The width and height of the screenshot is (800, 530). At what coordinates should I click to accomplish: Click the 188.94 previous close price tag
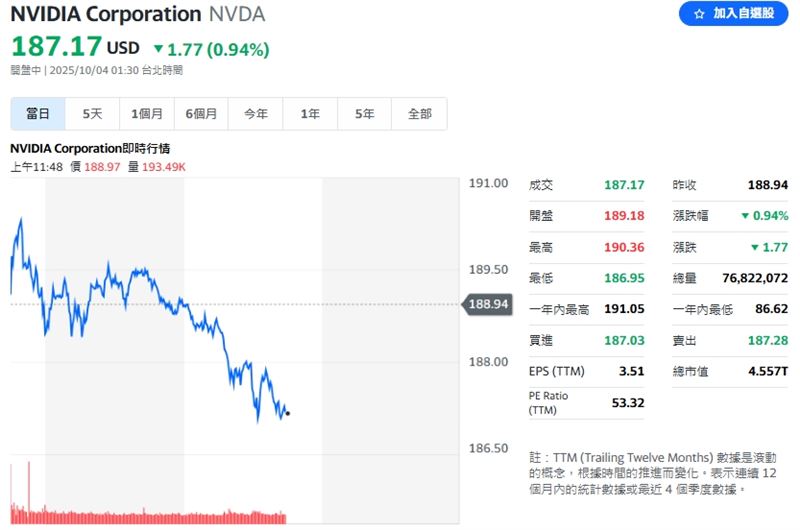point(490,303)
